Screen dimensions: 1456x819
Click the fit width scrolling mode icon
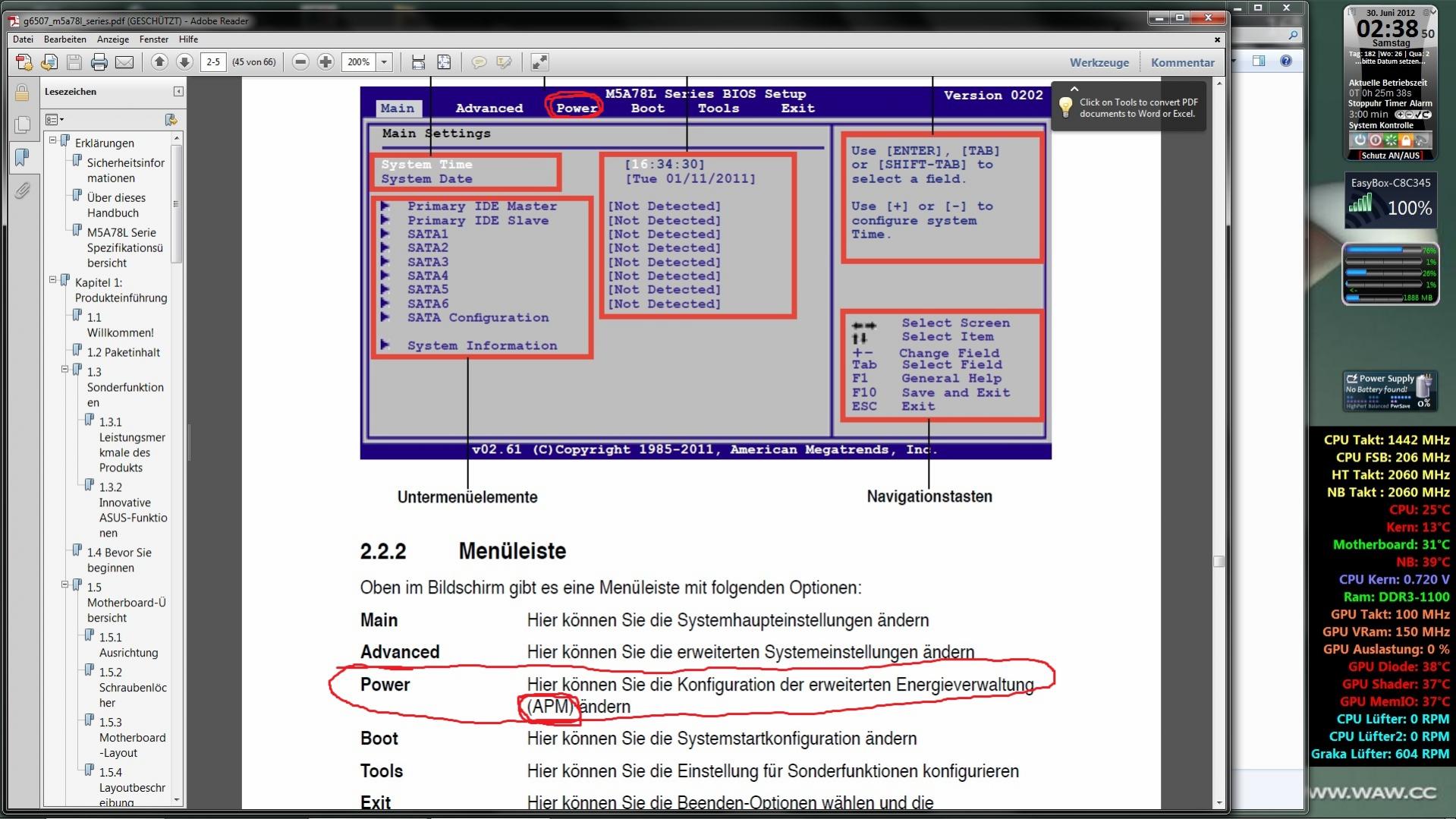click(418, 62)
